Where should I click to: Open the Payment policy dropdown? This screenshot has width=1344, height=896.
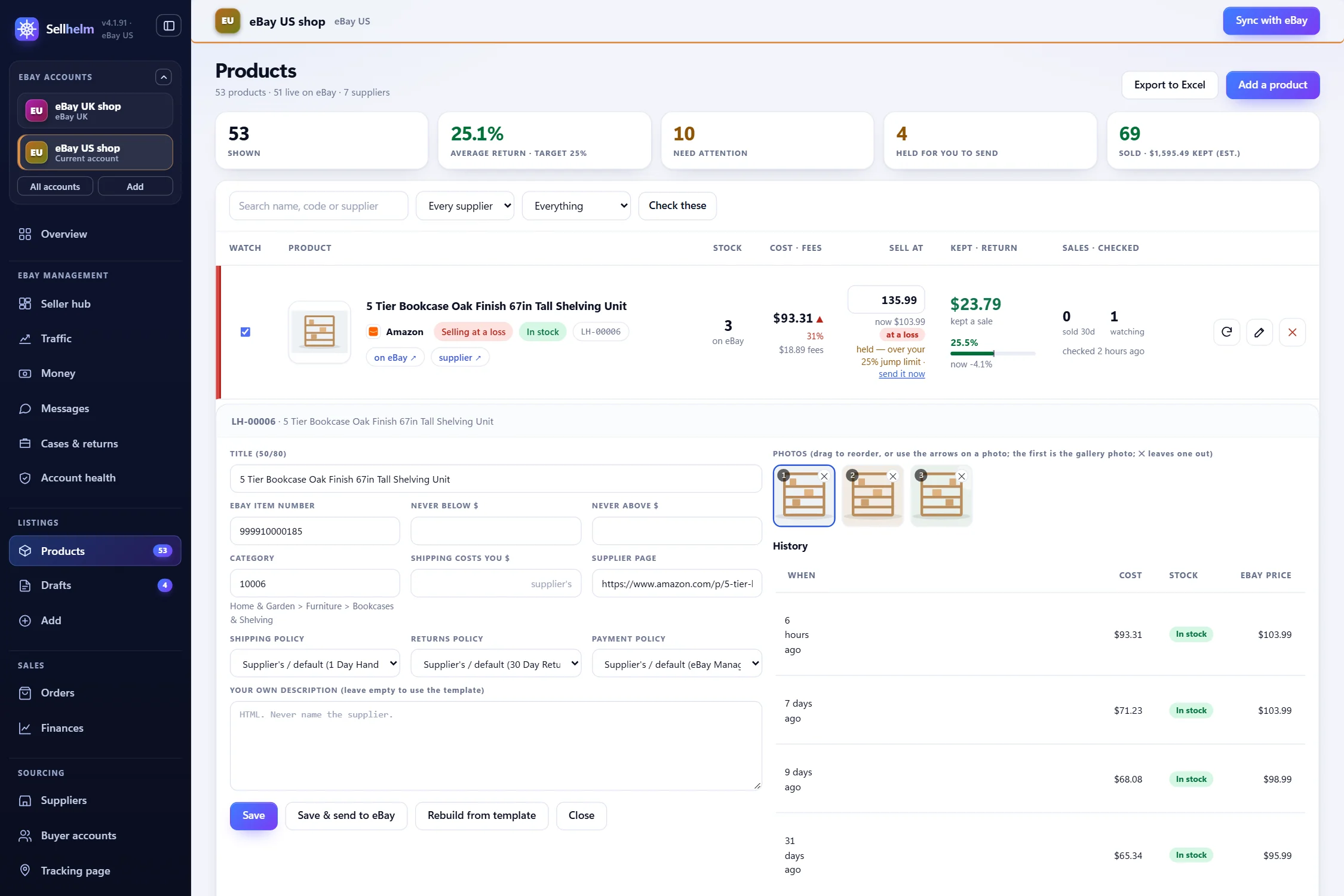click(x=677, y=664)
